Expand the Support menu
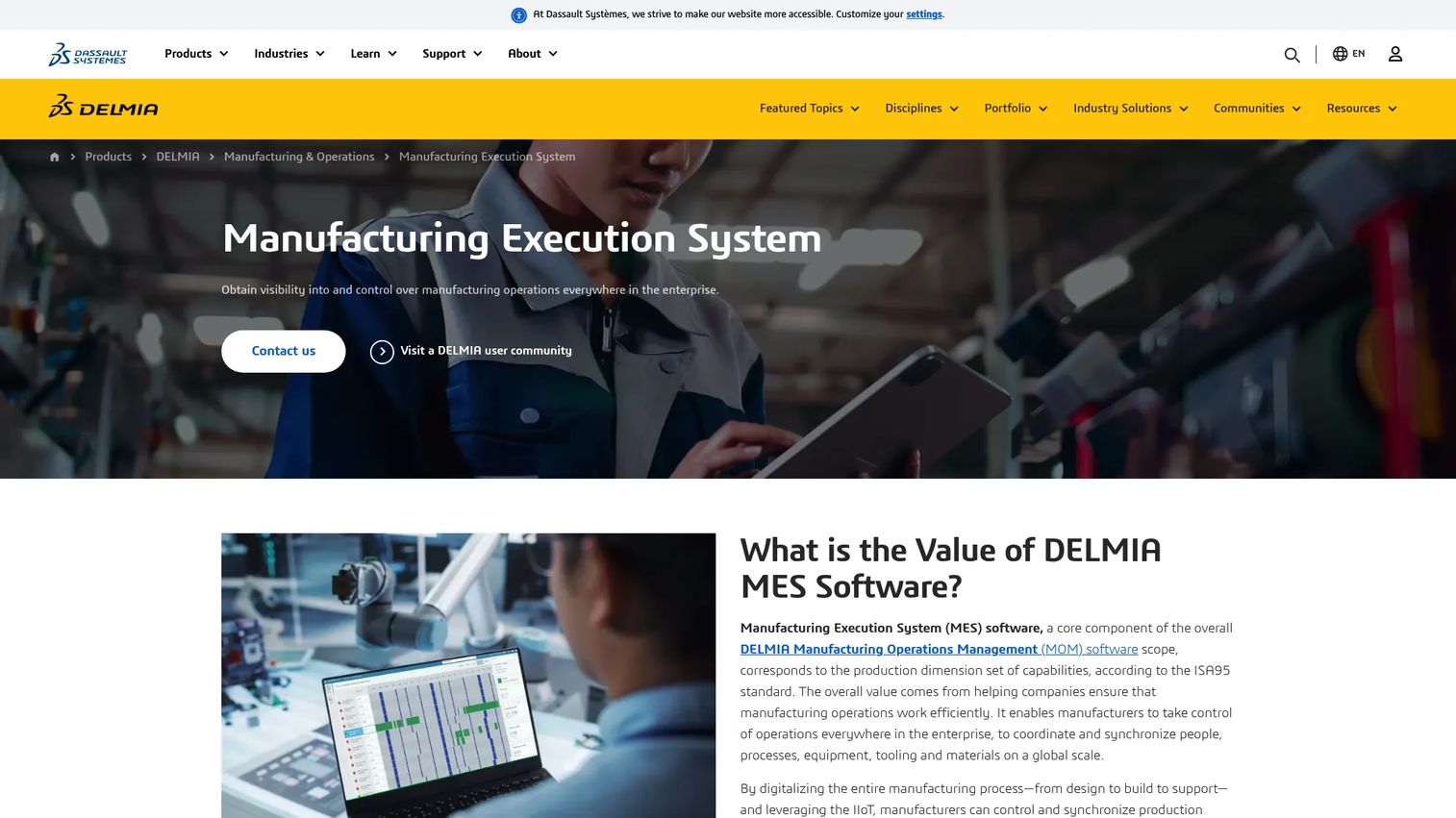The image size is (1456, 818). pos(452,54)
